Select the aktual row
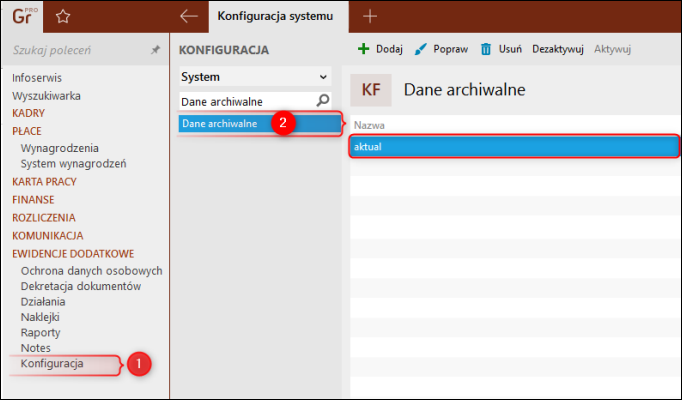This screenshot has height=400, width=682. coord(514,147)
